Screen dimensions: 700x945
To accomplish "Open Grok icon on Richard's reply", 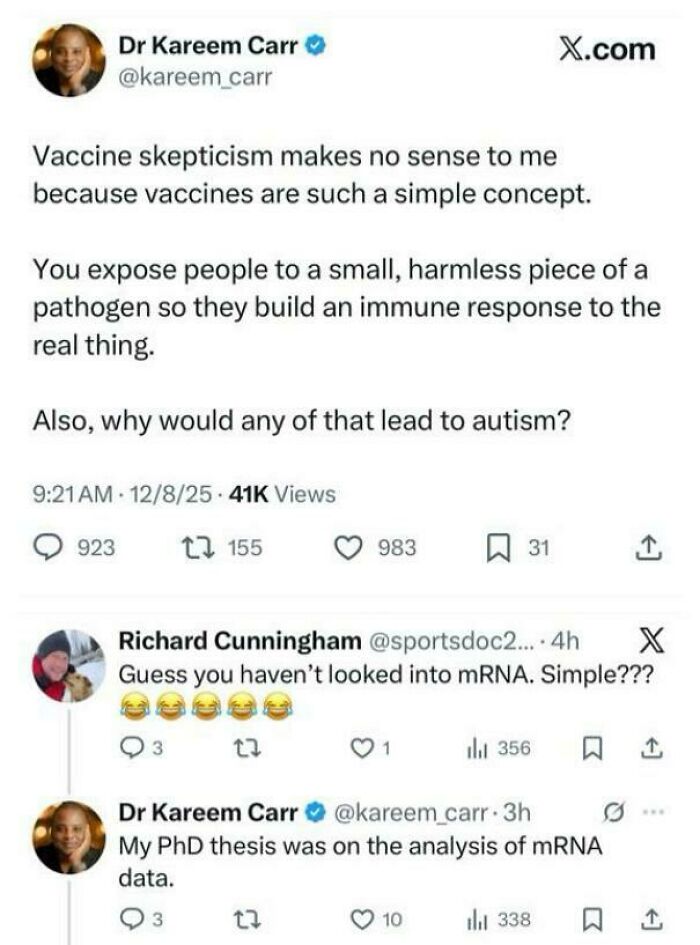I will click(652, 639).
